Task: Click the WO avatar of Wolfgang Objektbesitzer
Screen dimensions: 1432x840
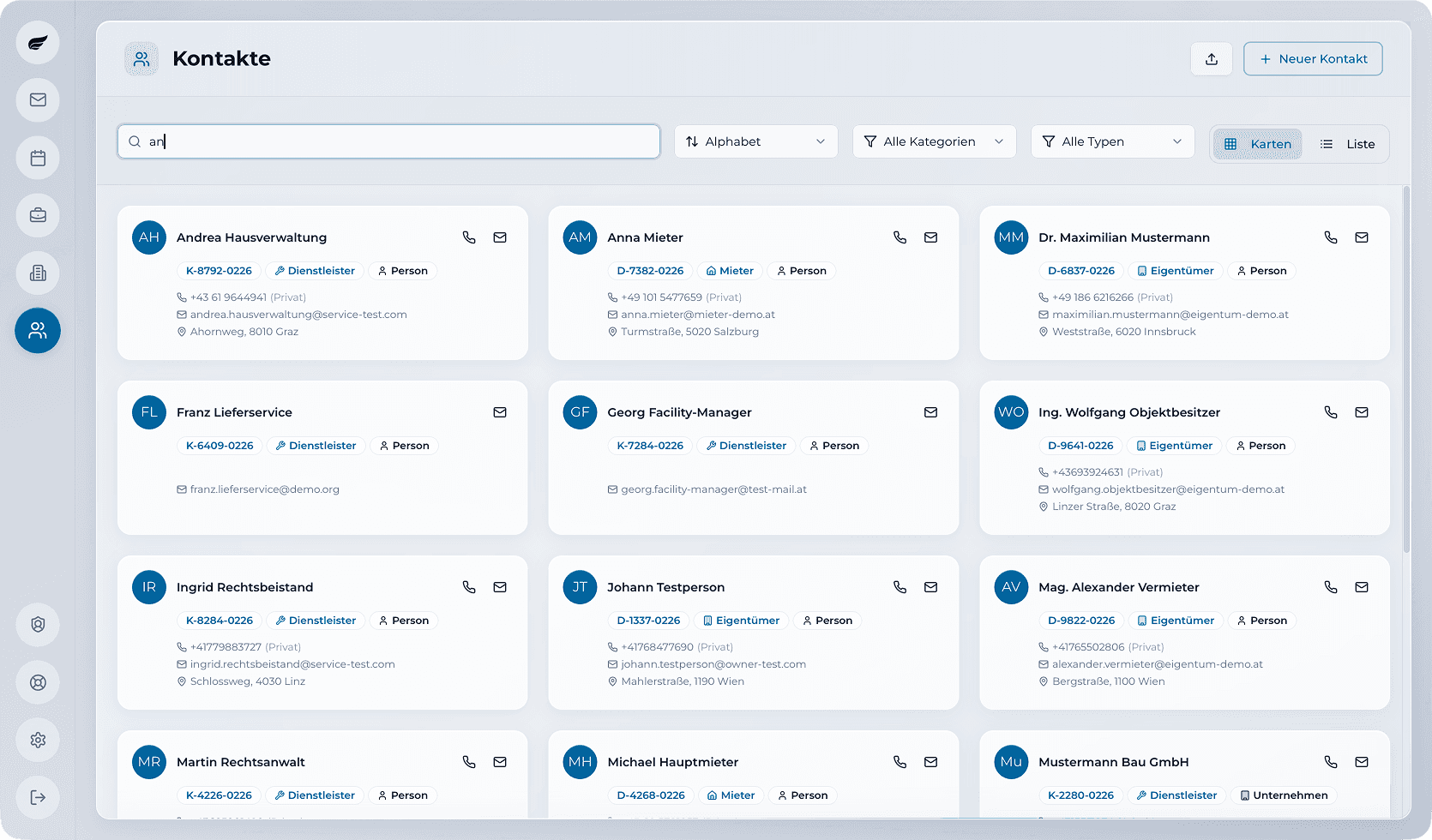Action: click(1011, 412)
